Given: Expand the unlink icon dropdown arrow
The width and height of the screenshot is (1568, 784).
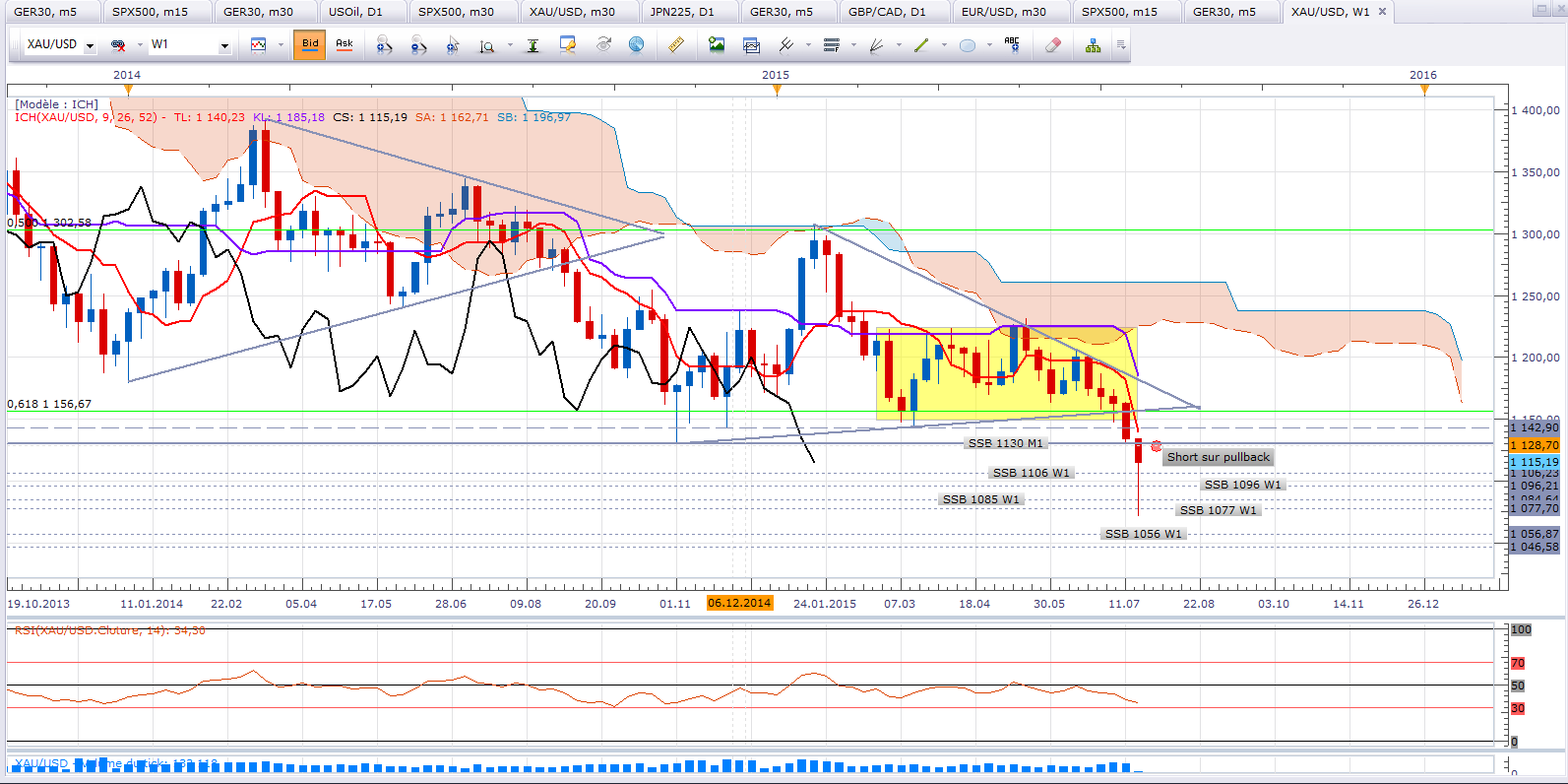Looking at the screenshot, I should (140, 45).
